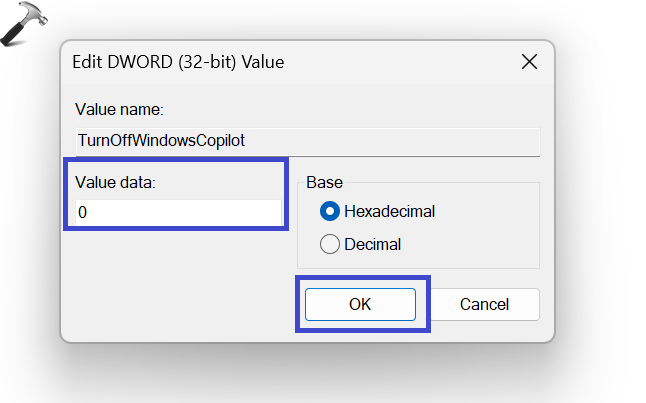
Task: Click the "Decimal" label text
Action: click(372, 244)
